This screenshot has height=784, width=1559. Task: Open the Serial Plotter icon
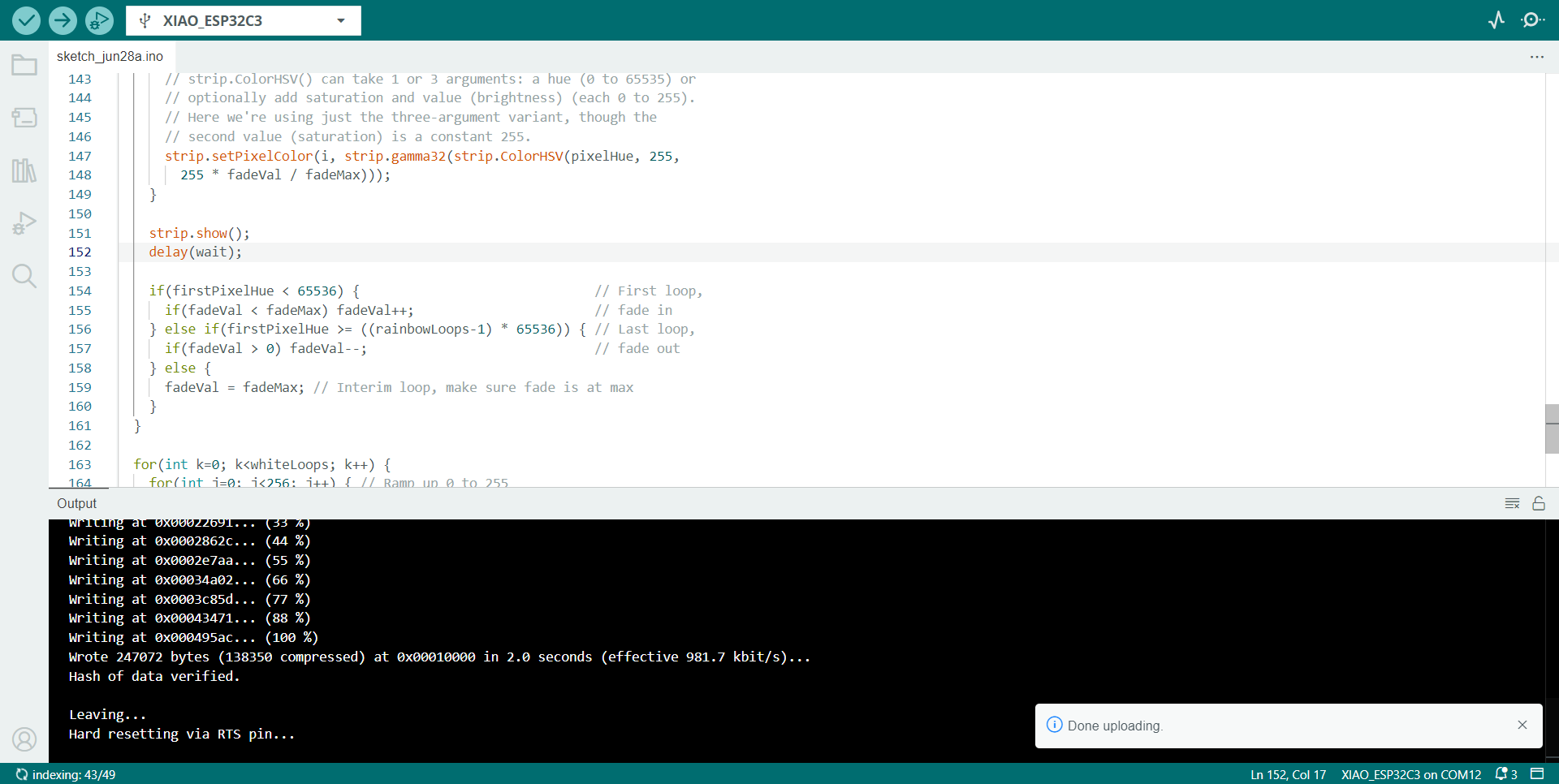pyautogui.click(x=1496, y=20)
